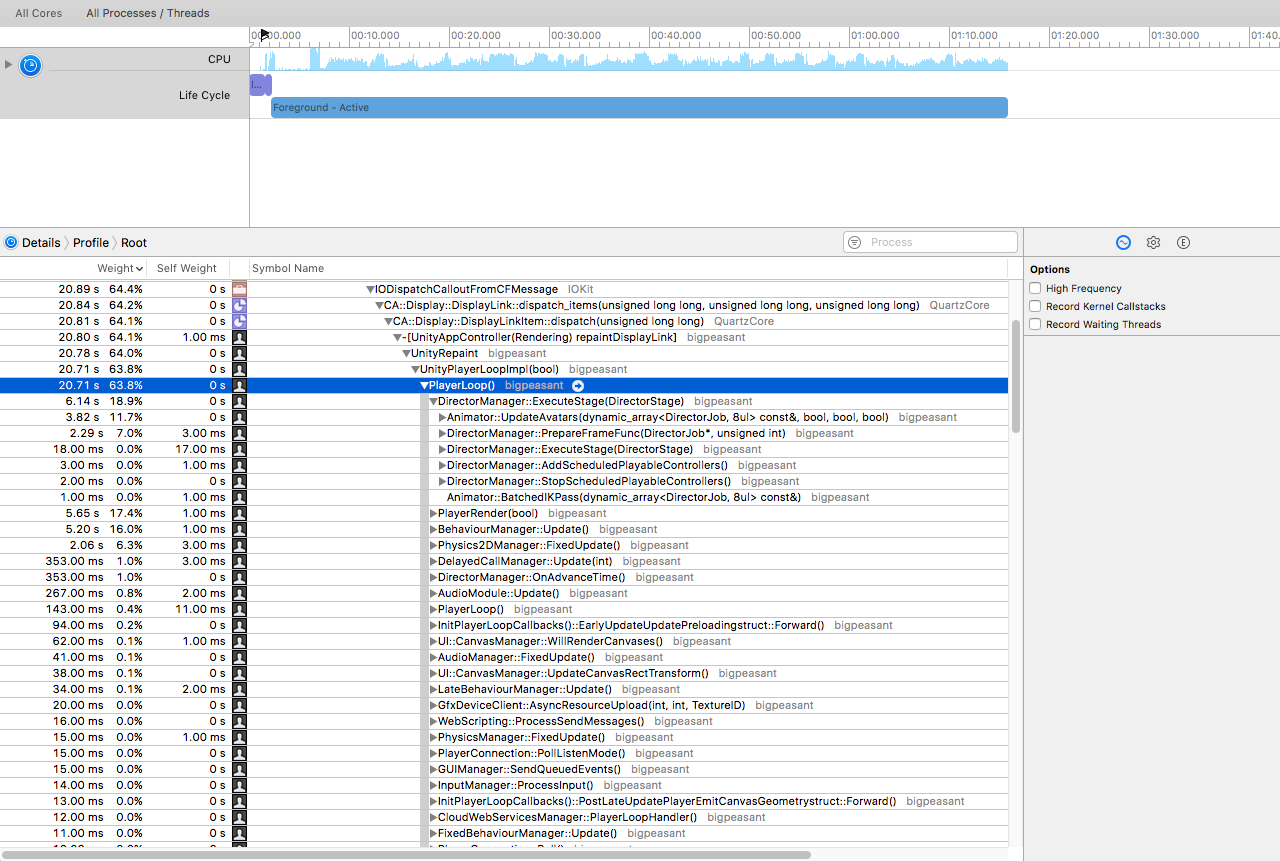The height and width of the screenshot is (861, 1280).
Task: Select All Processes / Threads tab
Action: 148,13
